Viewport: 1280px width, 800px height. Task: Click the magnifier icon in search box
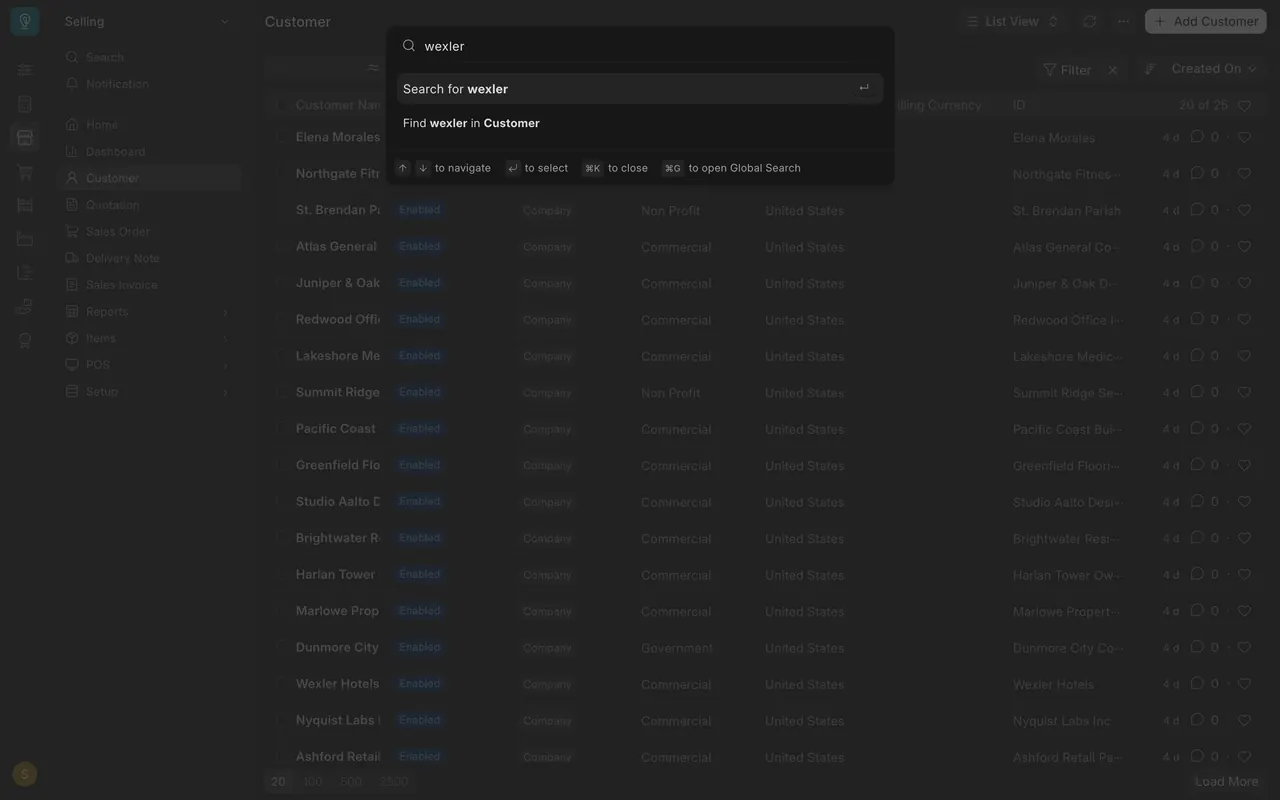coord(409,45)
